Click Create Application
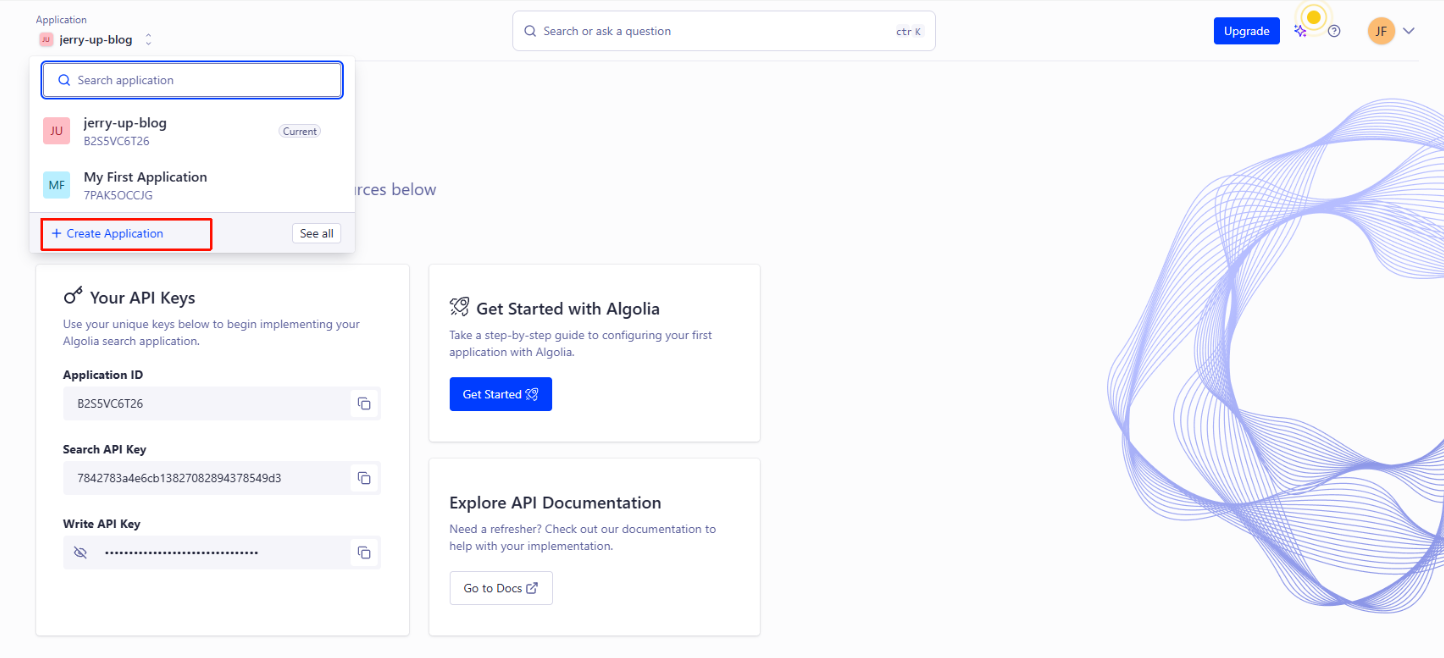The width and height of the screenshot is (1444, 658). coord(107,233)
